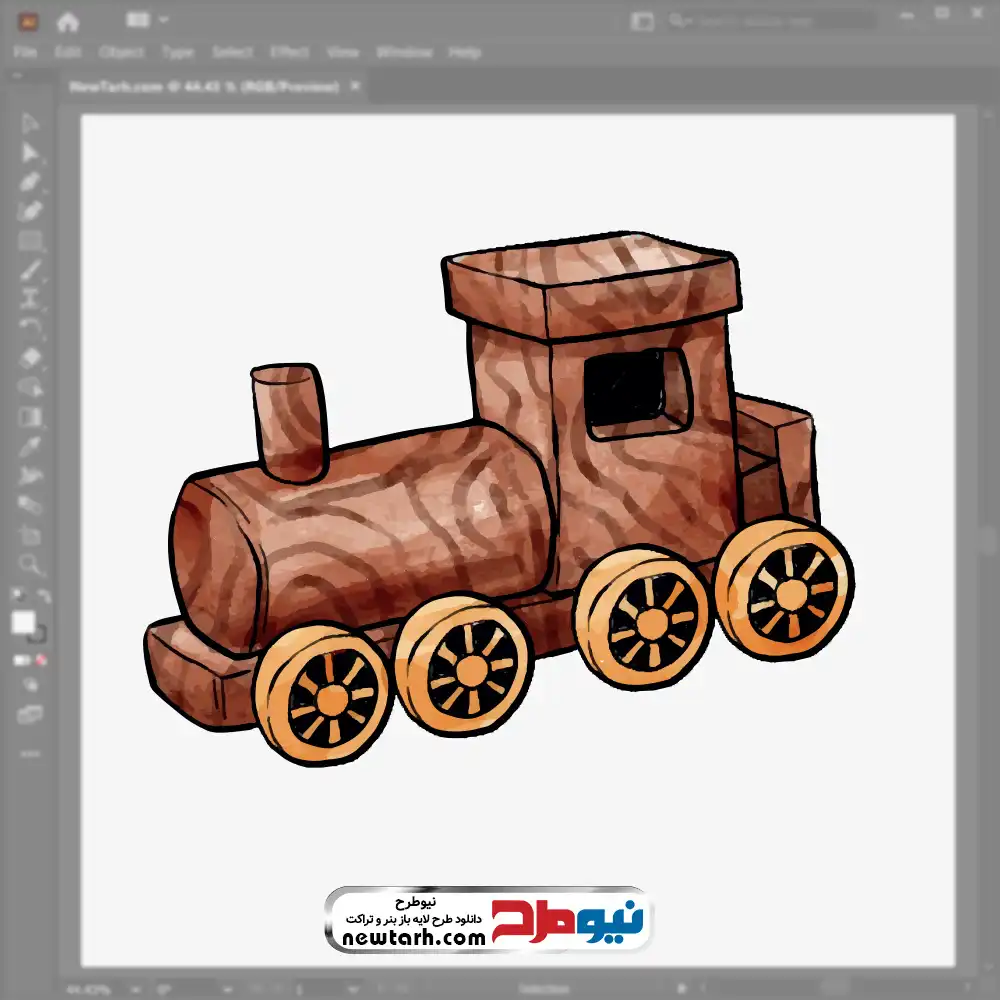This screenshot has height=1000, width=1000.
Task: Pick the Pen tool in toolbar
Action: click(x=30, y=182)
